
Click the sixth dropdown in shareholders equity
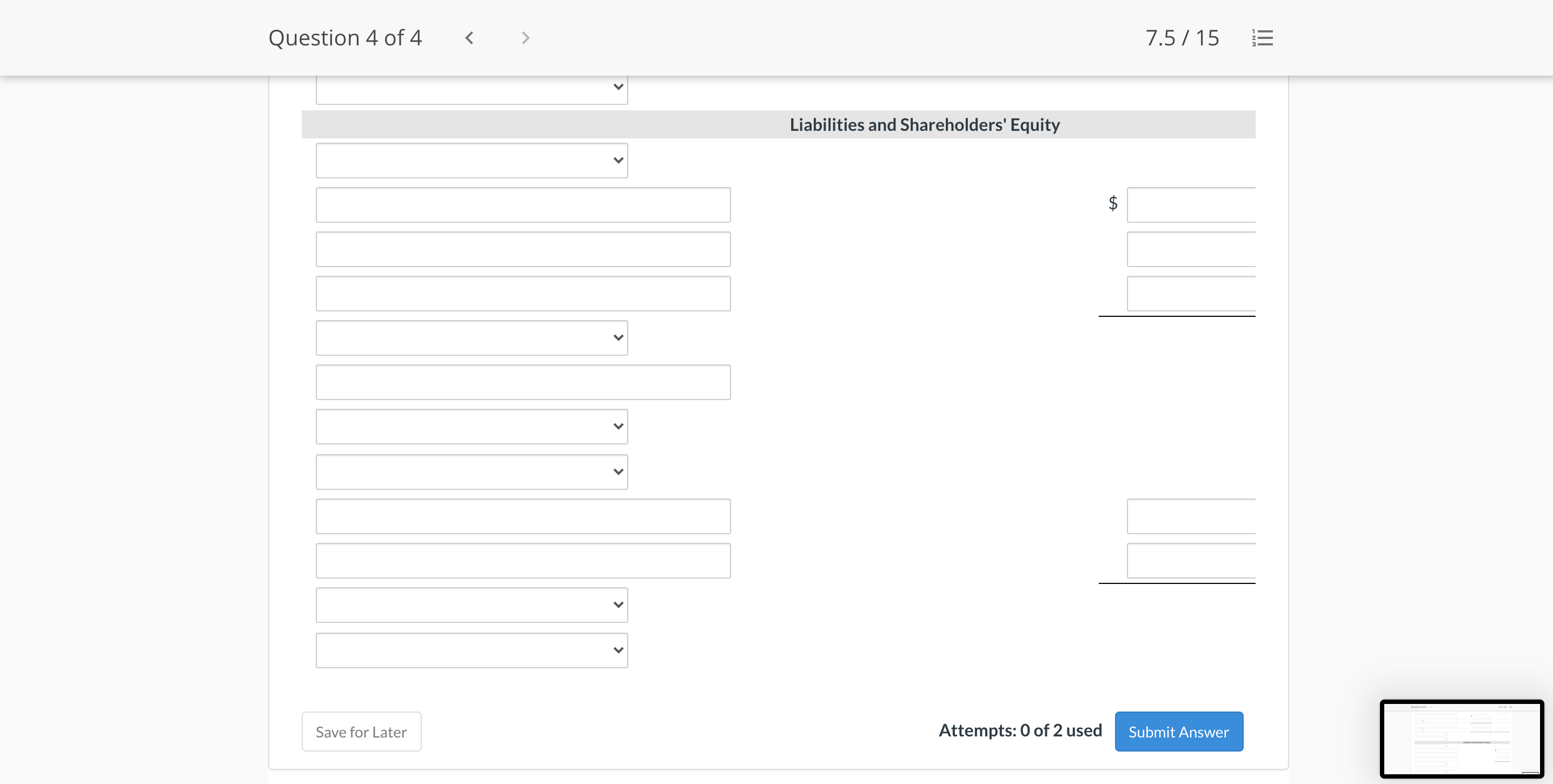(471, 650)
